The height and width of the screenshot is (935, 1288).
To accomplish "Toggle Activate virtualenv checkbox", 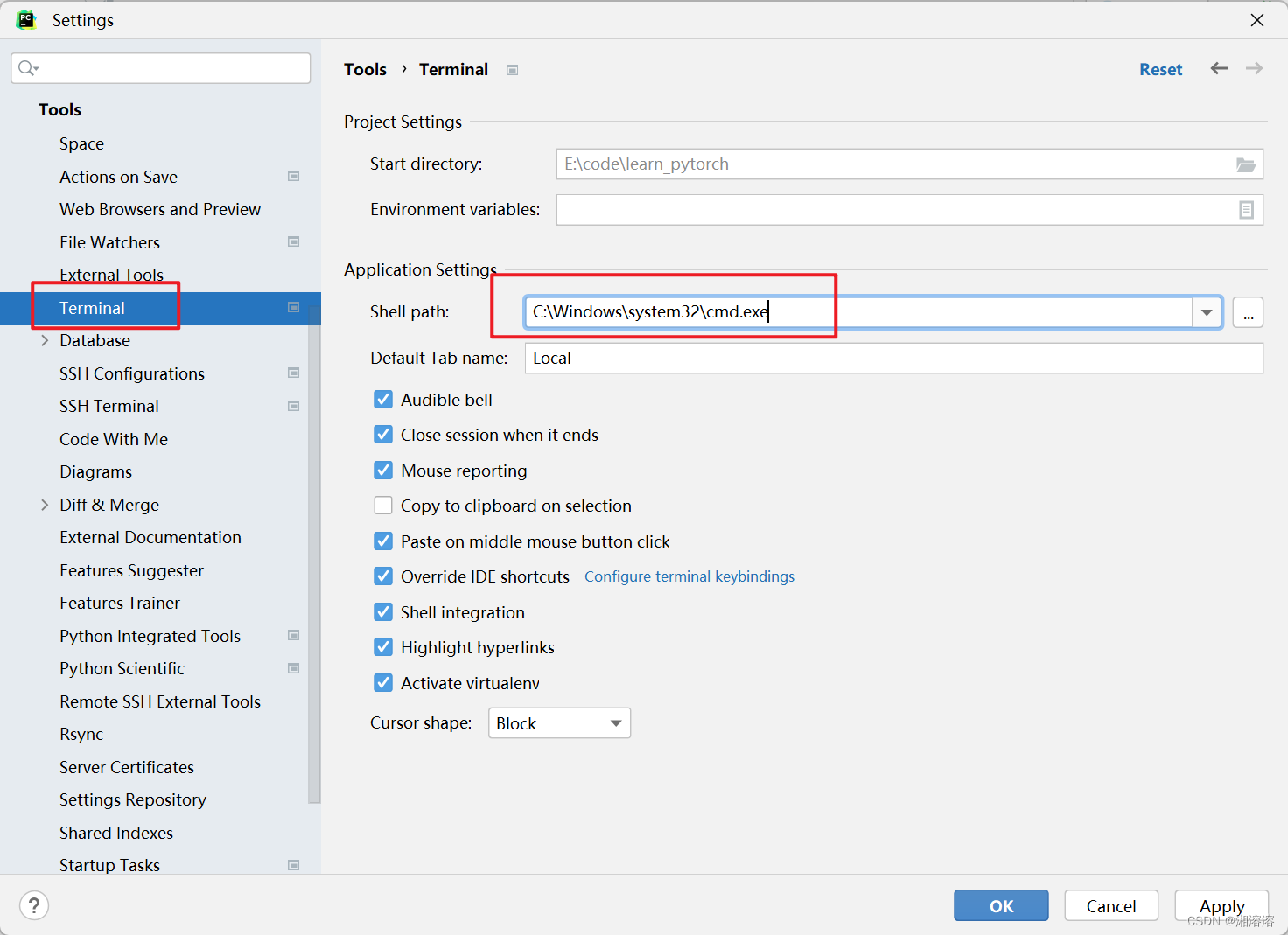I will (x=383, y=683).
